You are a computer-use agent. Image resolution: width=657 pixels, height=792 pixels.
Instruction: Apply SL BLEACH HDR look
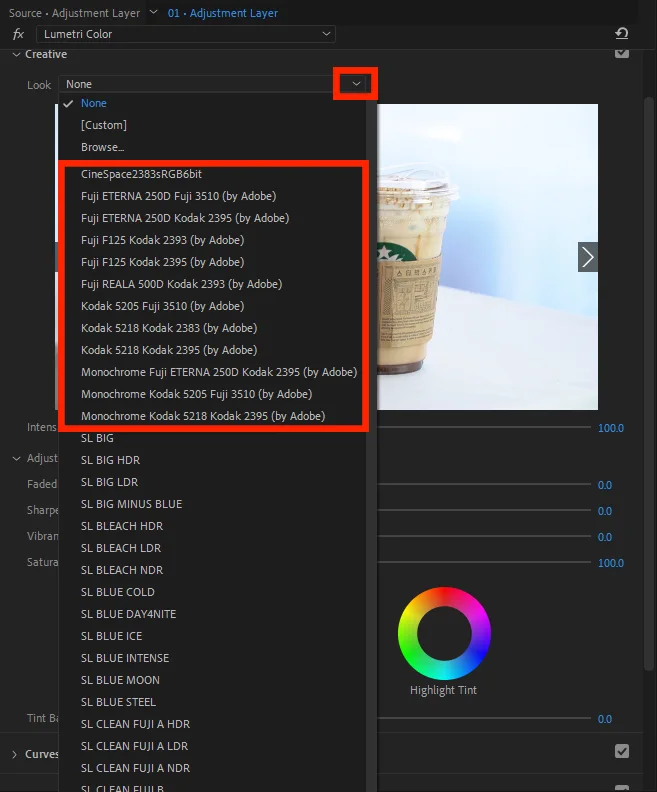212,526
